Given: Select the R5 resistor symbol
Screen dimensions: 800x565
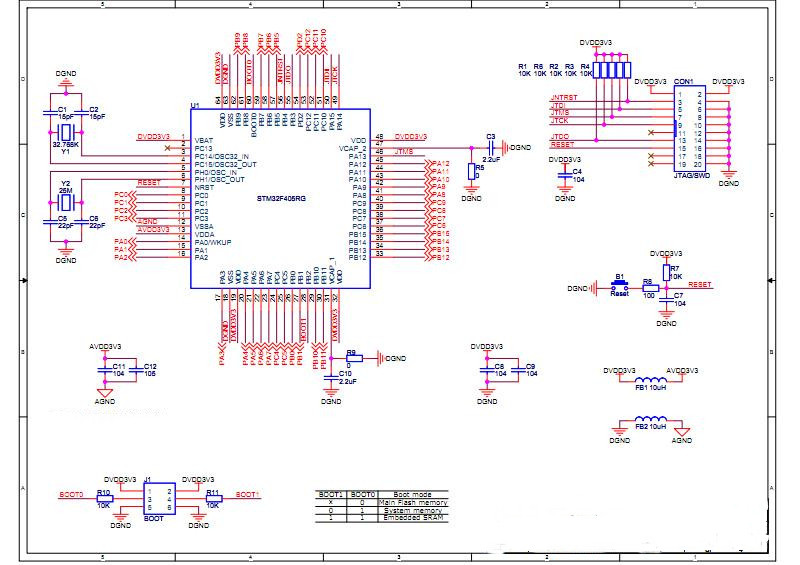Looking at the screenshot, I should coord(471,172).
